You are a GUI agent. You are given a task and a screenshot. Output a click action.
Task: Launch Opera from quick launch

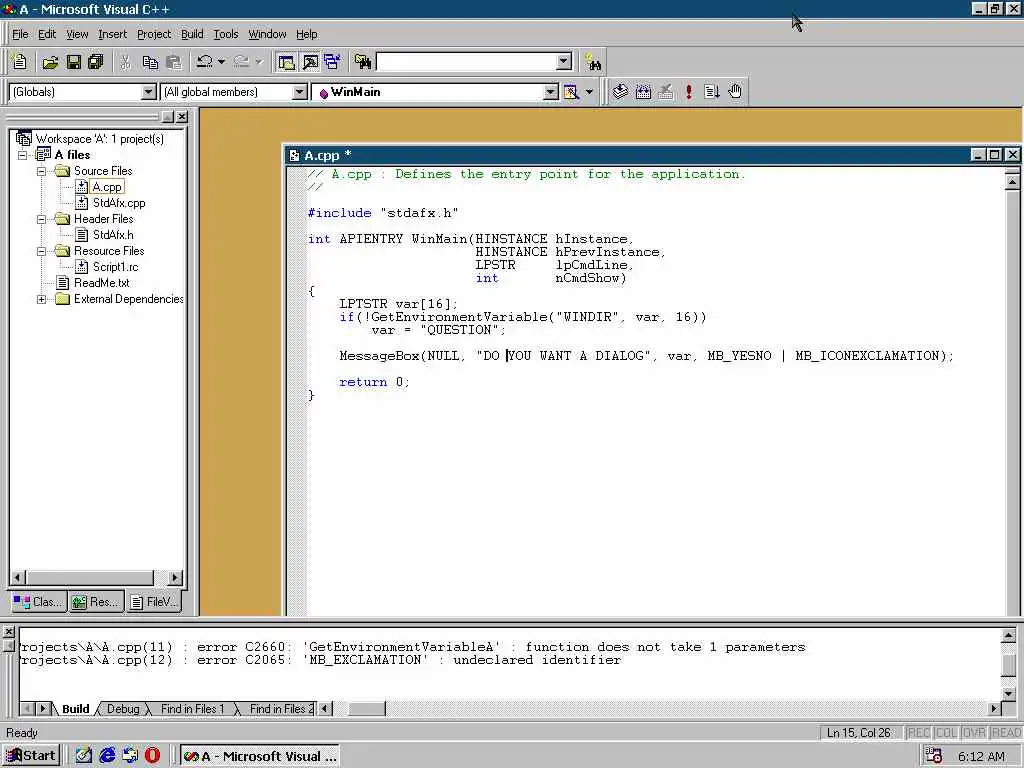[152, 756]
